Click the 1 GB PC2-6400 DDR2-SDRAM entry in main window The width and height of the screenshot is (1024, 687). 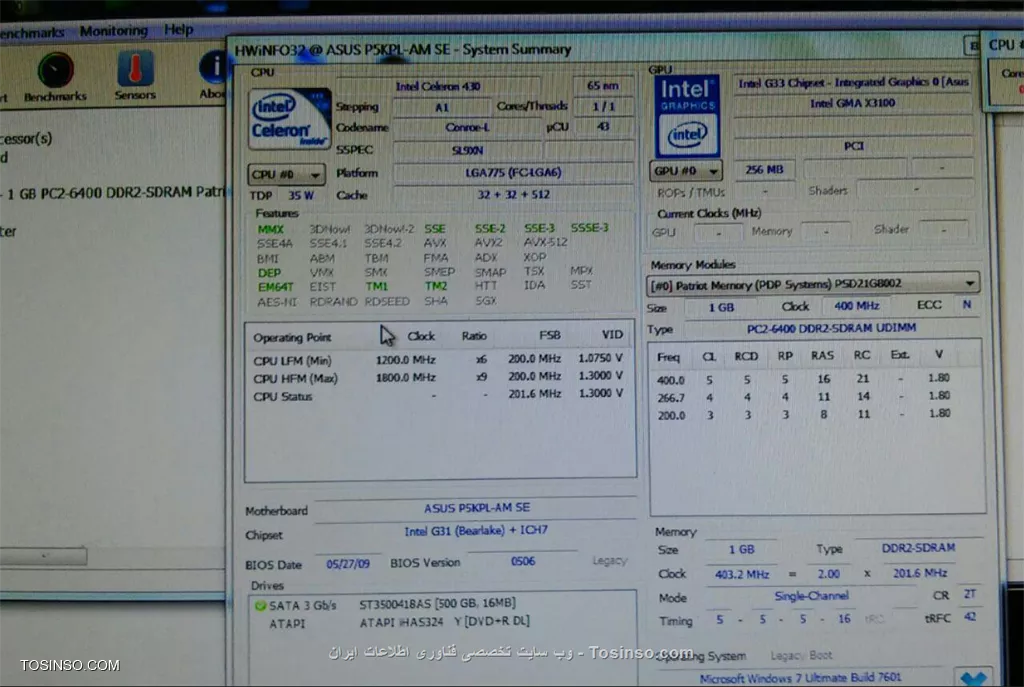[114, 193]
